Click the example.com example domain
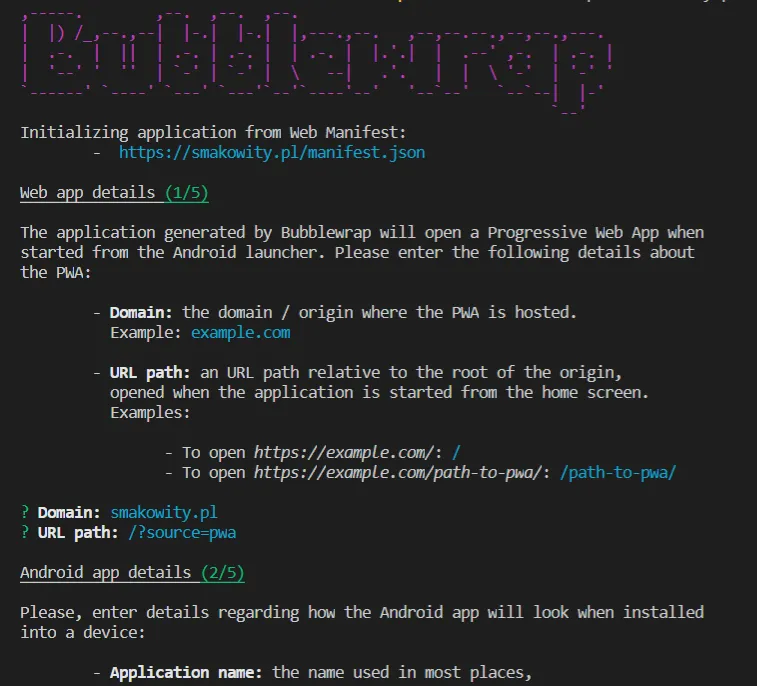Viewport: 757px width, 686px height. [x=240, y=333]
